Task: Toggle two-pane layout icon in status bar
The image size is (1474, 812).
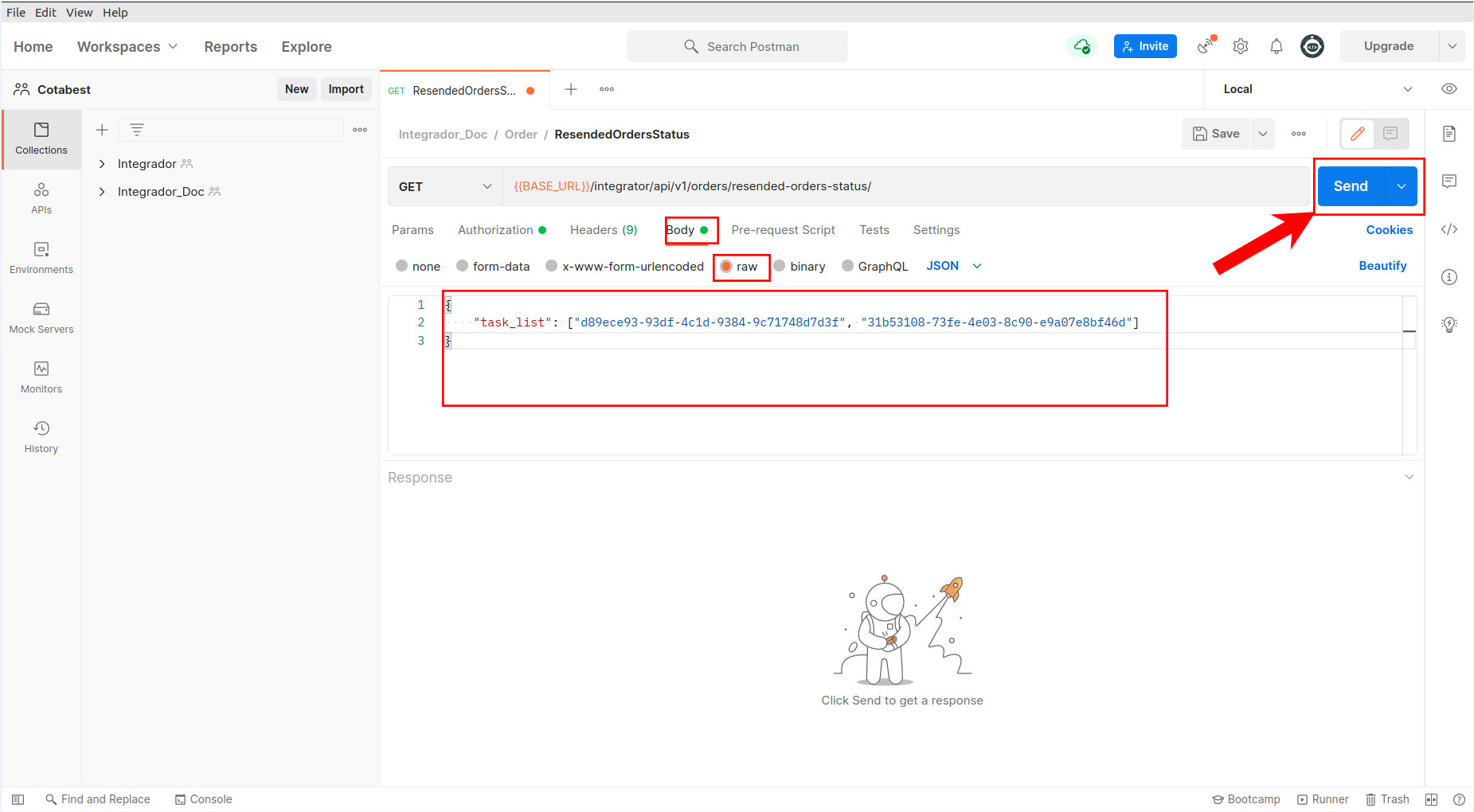Action: pos(1431,799)
